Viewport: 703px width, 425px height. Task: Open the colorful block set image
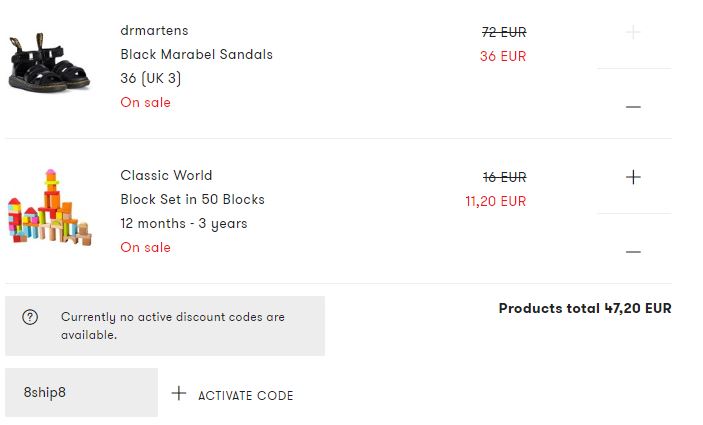49,207
